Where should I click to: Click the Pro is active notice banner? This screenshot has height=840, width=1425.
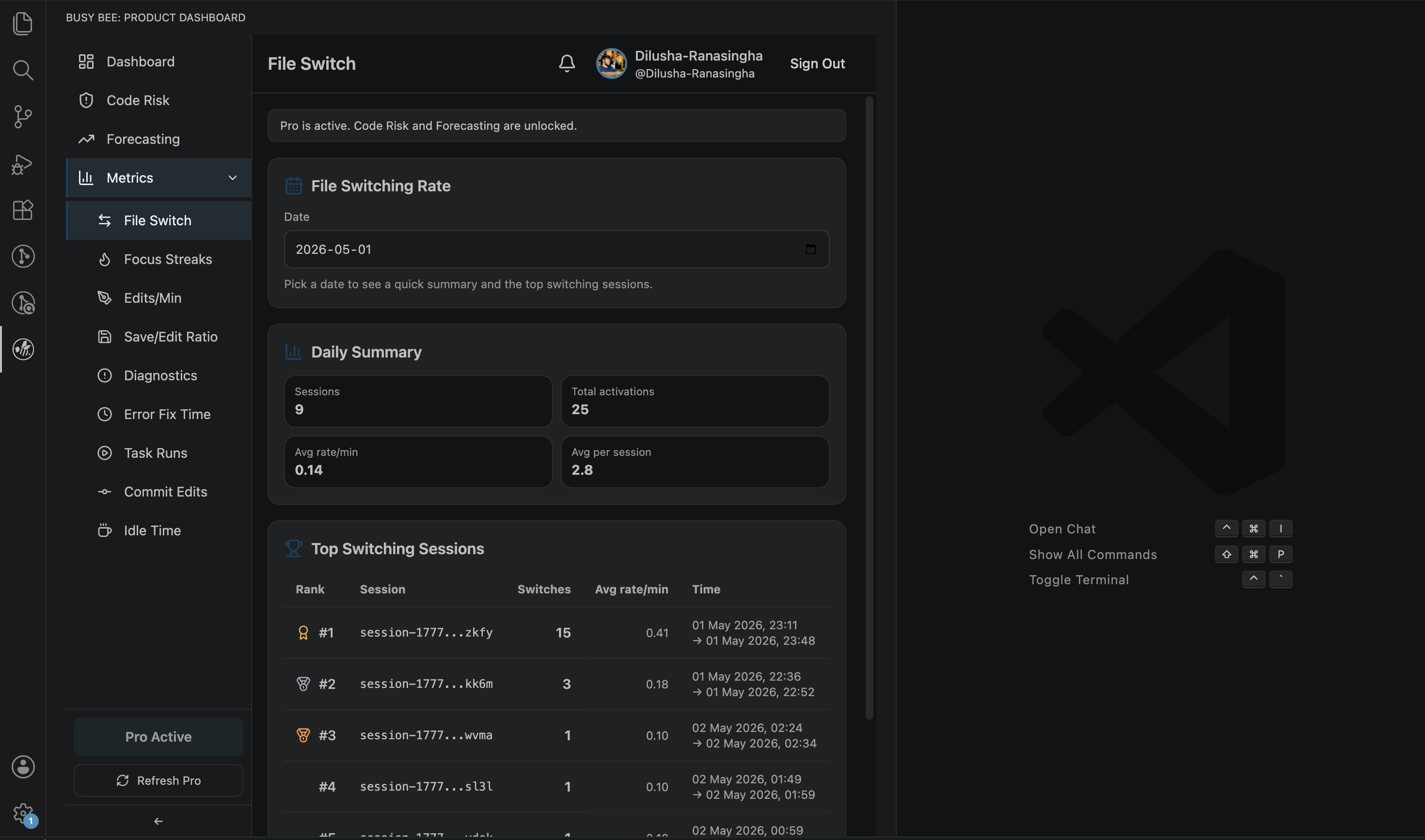(x=557, y=125)
